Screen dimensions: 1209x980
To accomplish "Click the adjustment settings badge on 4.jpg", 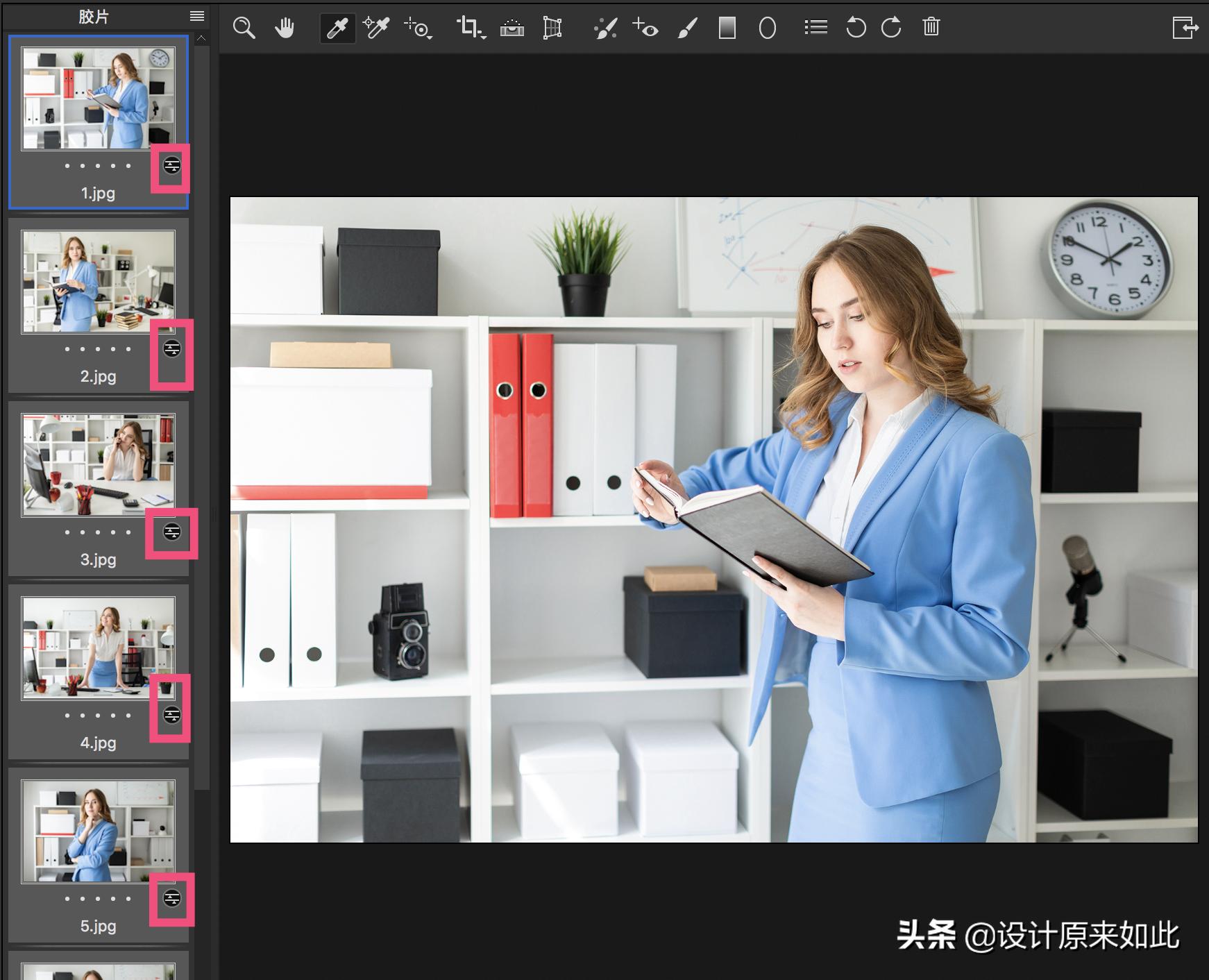I will tap(171, 715).
